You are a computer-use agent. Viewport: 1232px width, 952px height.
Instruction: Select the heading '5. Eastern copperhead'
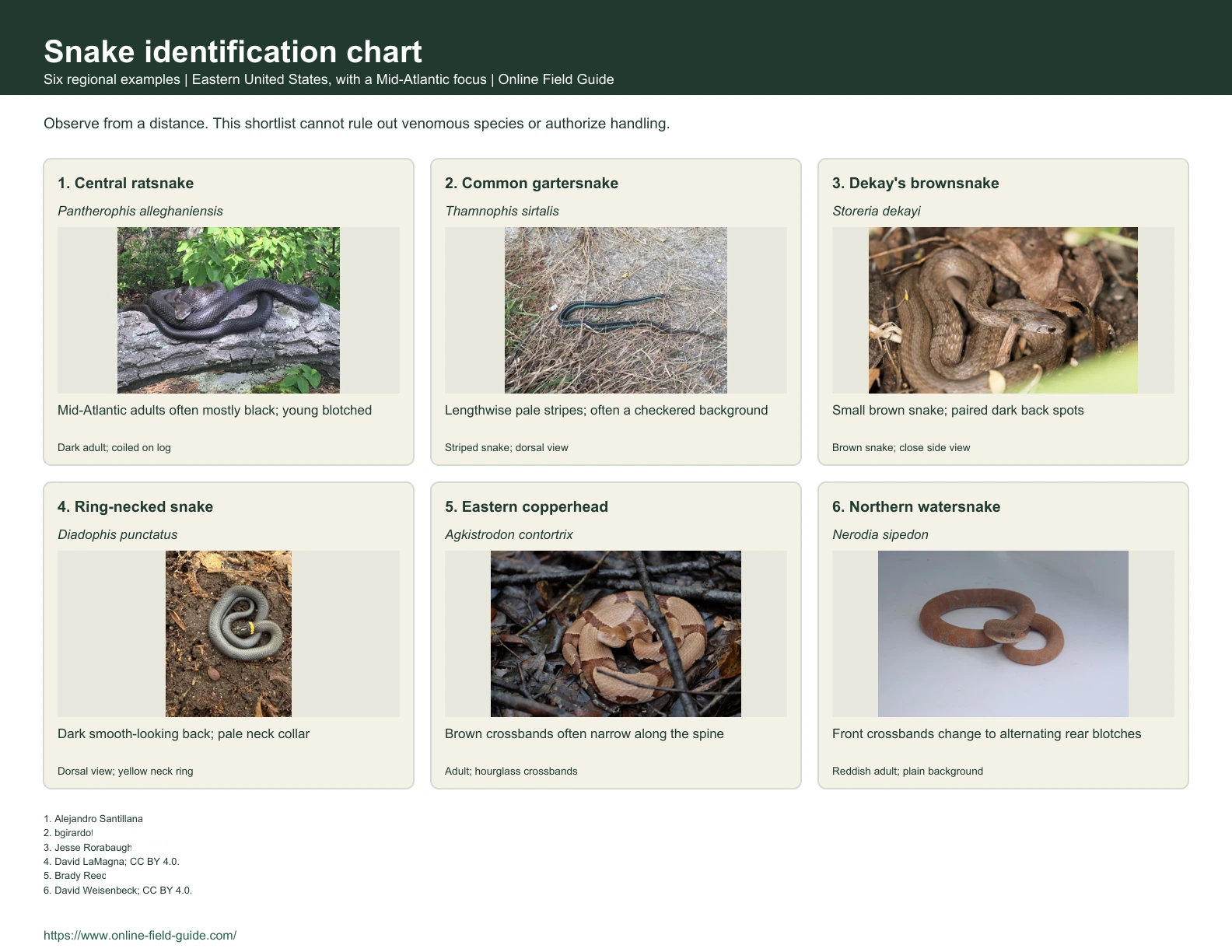pyautogui.click(x=527, y=506)
